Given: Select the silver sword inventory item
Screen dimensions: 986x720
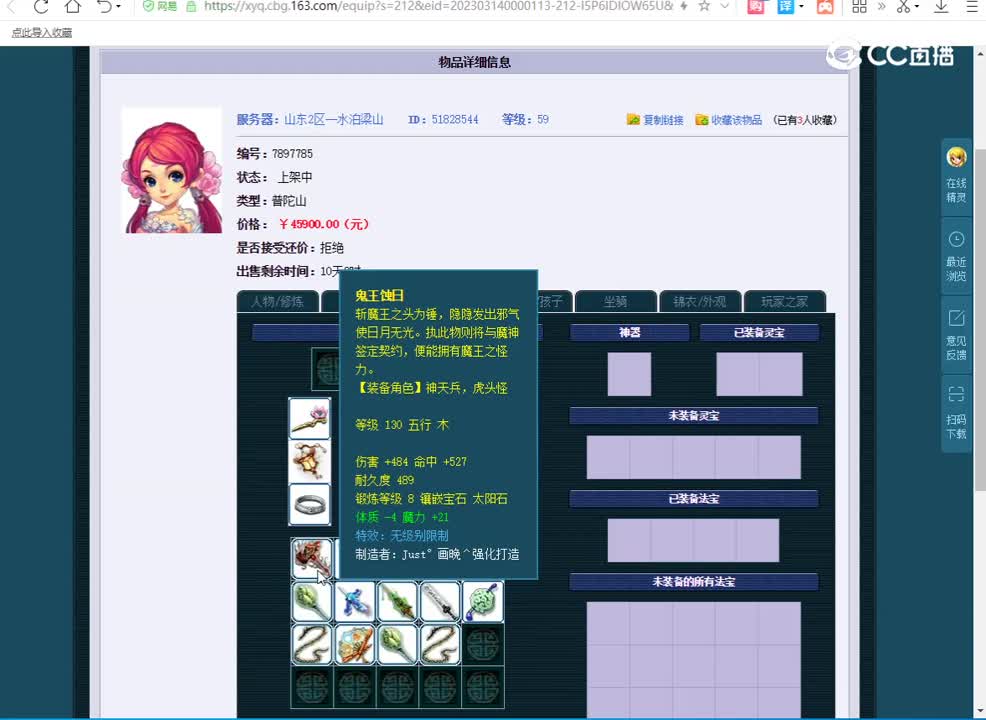Looking at the screenshot, I should pyautogui.click(x=440, y=602).
